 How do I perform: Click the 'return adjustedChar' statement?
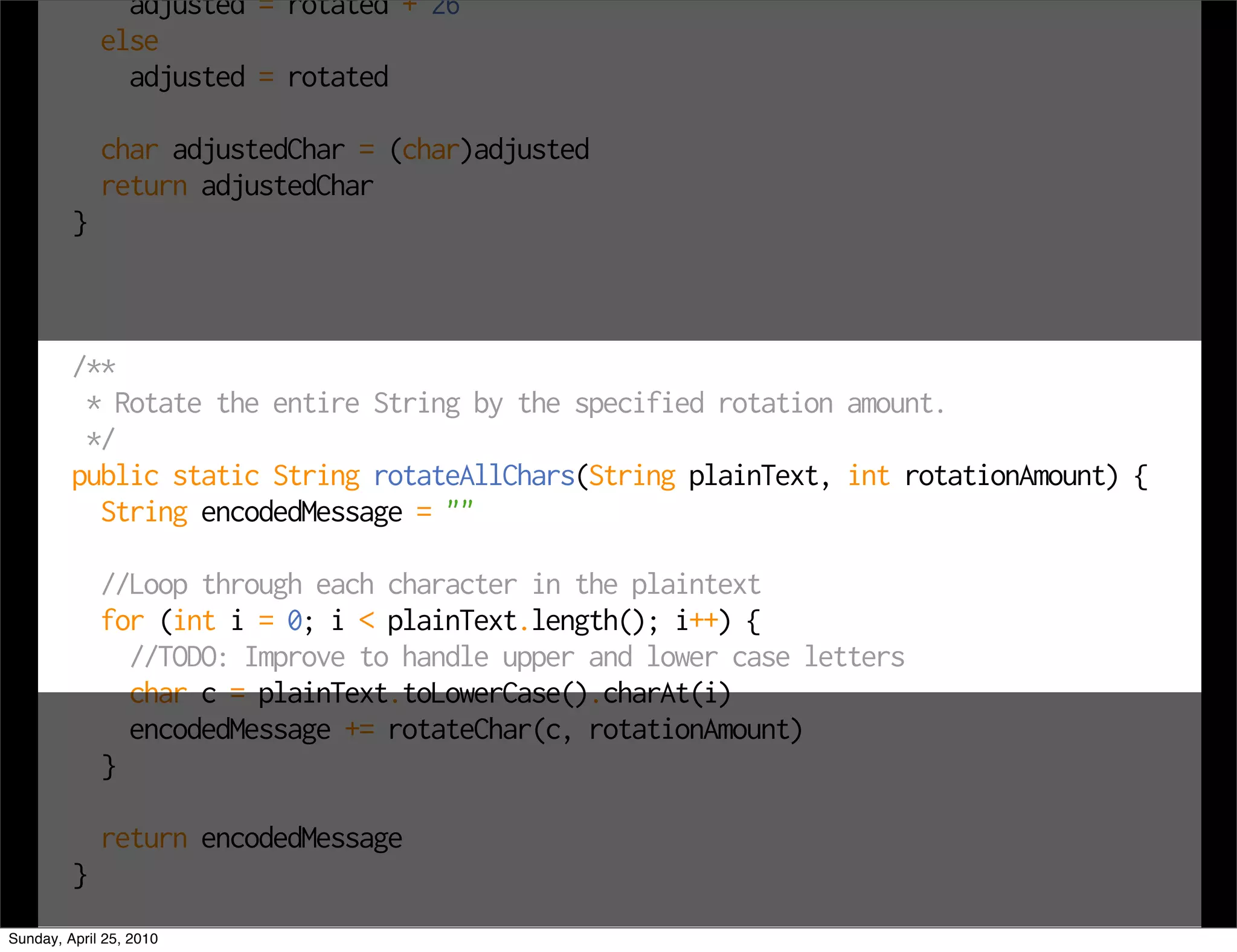point(237,186)
